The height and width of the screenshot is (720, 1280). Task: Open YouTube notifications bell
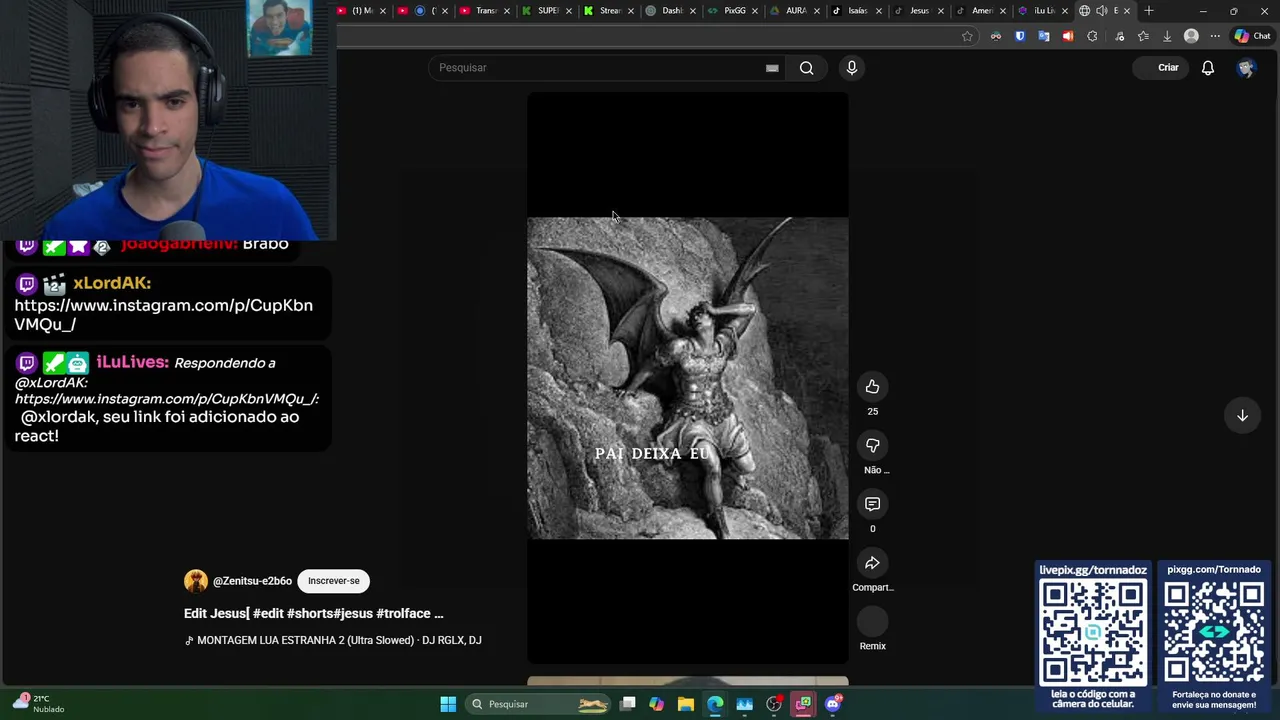click(1208, 68)
